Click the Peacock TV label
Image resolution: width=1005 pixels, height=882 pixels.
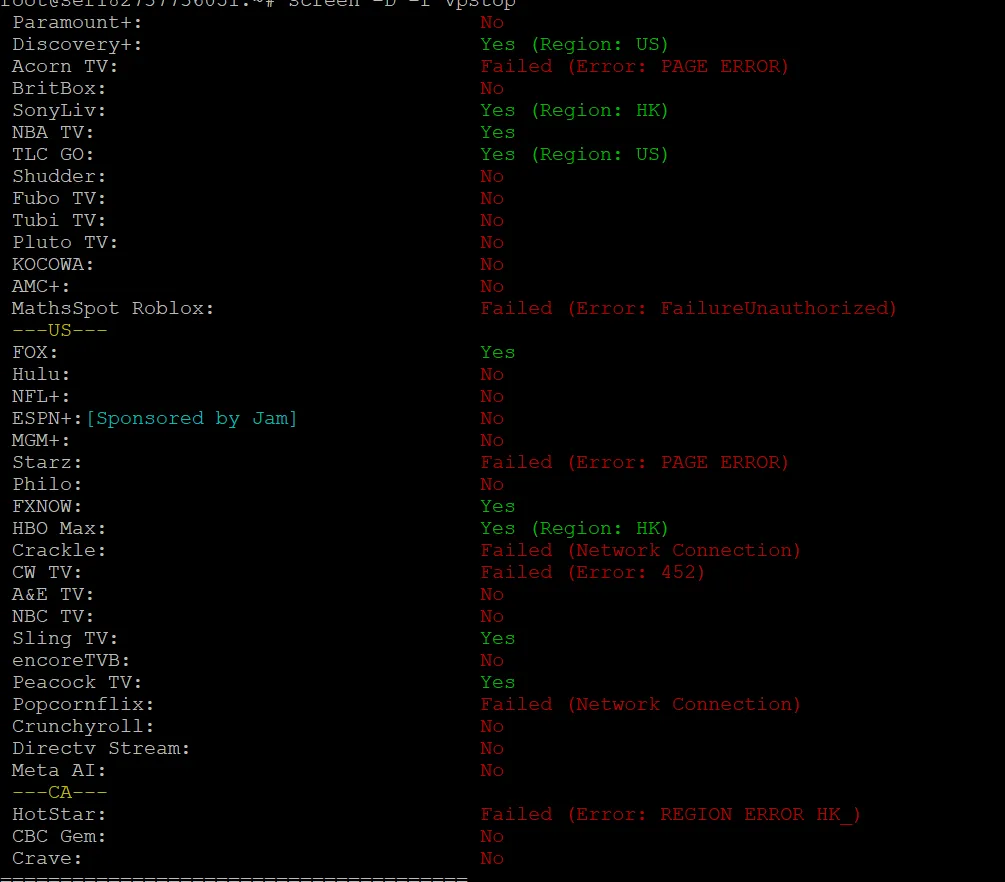pyautogui.click(x=77, y=683)
